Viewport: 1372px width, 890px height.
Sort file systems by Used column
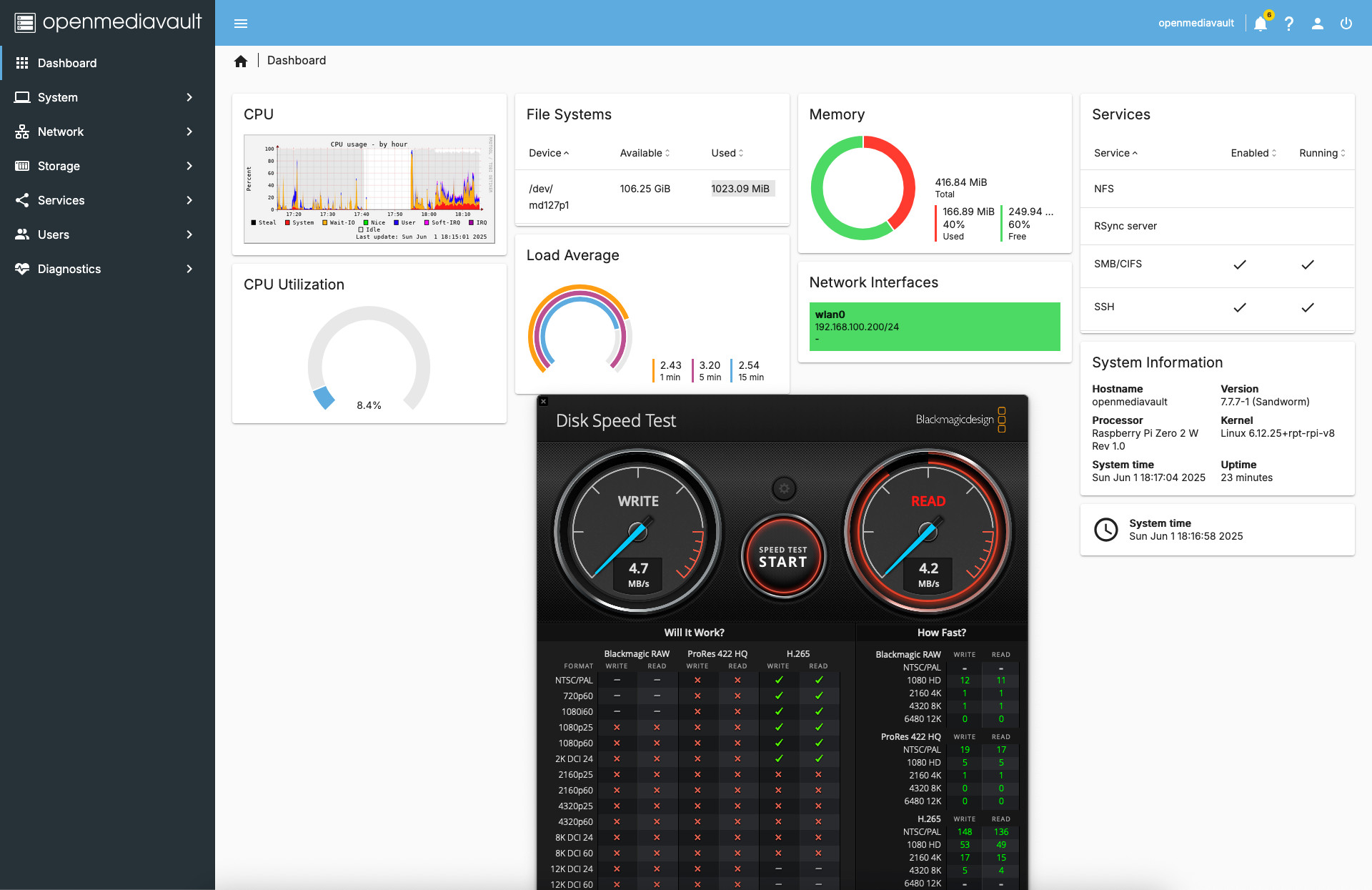[x=727, y=153]
